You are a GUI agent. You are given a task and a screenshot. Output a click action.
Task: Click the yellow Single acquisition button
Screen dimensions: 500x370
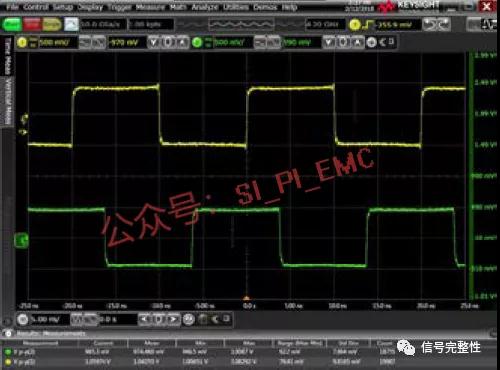52,25
